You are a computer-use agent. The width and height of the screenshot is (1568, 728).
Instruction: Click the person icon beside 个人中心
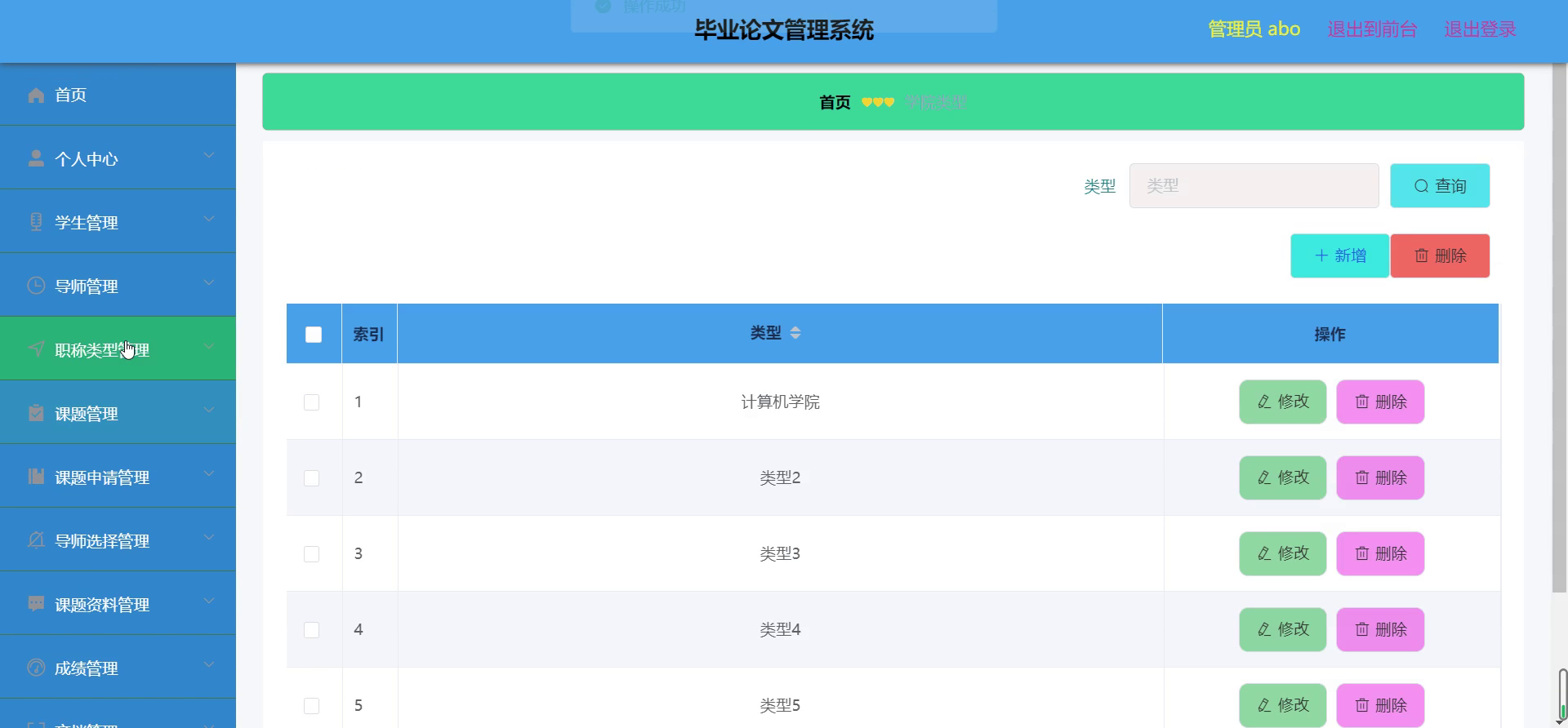coord(36,158)
